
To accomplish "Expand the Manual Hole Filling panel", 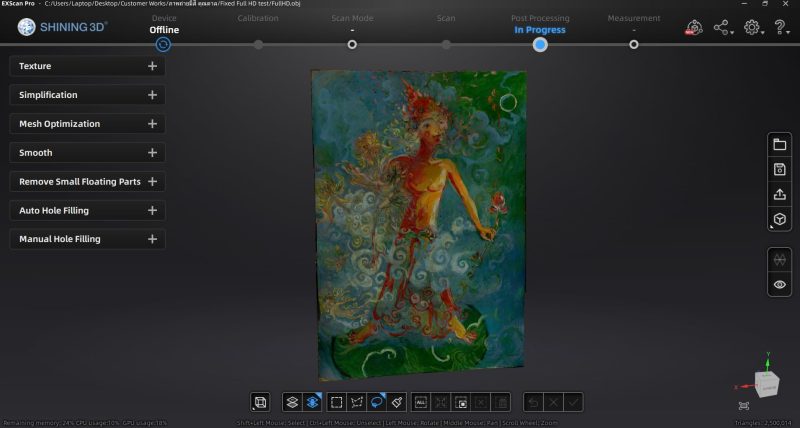I will [87, 239].
